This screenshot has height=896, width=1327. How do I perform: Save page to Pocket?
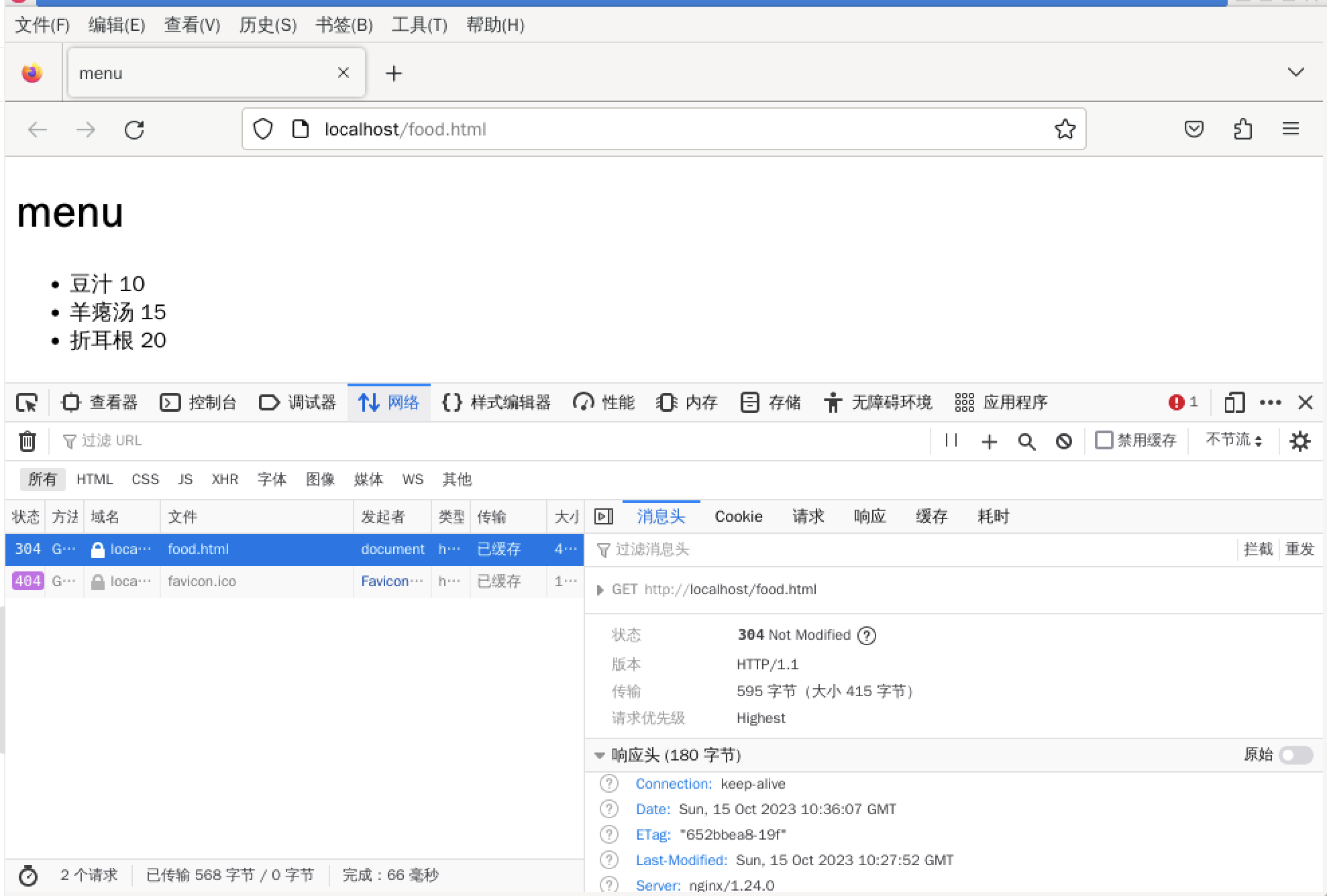pyautogui.click(x=1194, y=129)
